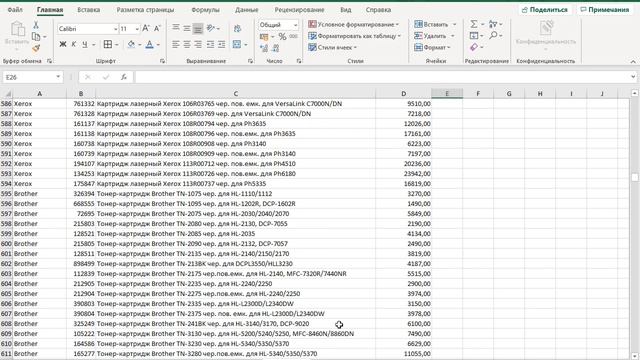
Task: Apply Comma Style 000 format
Action: (293, 36)
